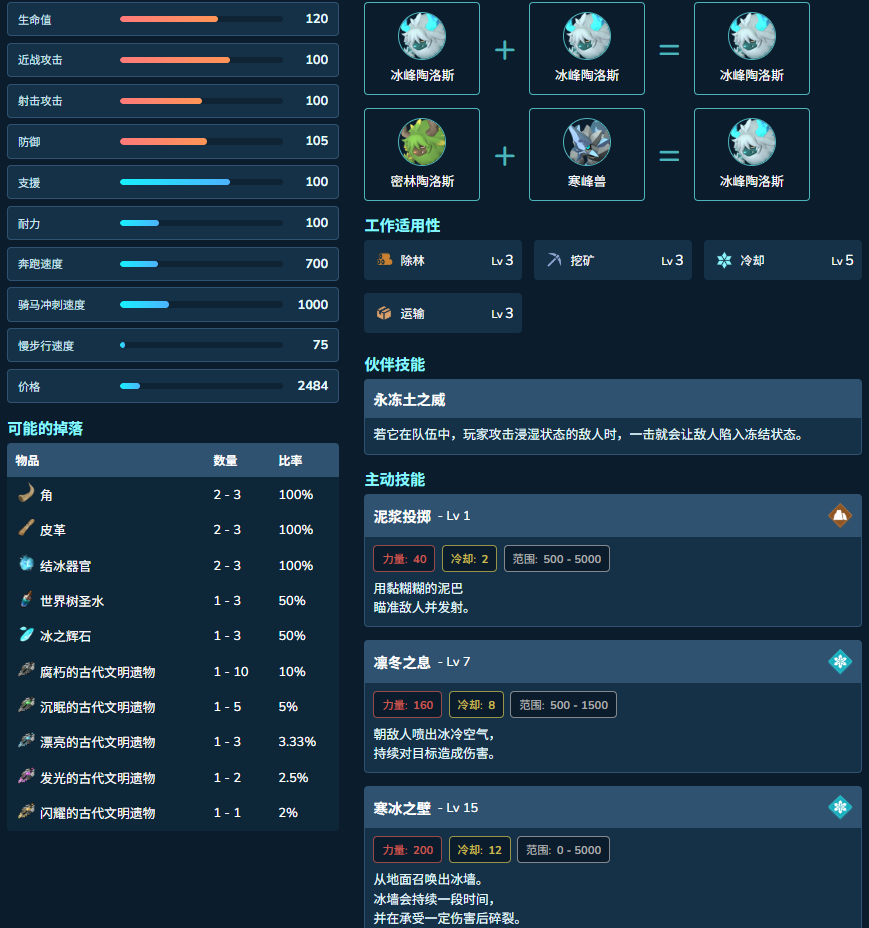
Task: Click the 凛冬之息 skill title
Action: (402, 662)
